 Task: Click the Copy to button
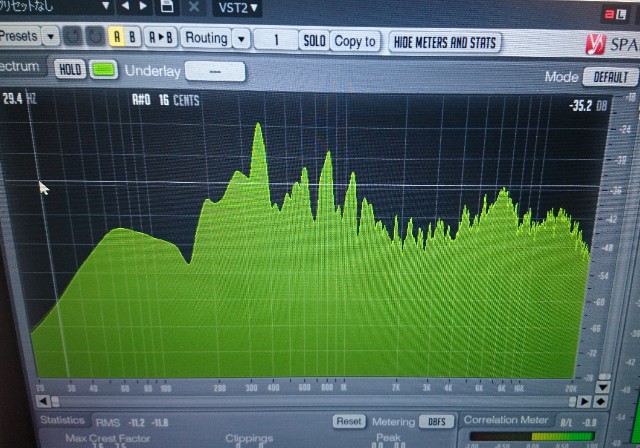pyautogui.click(x=355, y=41)
